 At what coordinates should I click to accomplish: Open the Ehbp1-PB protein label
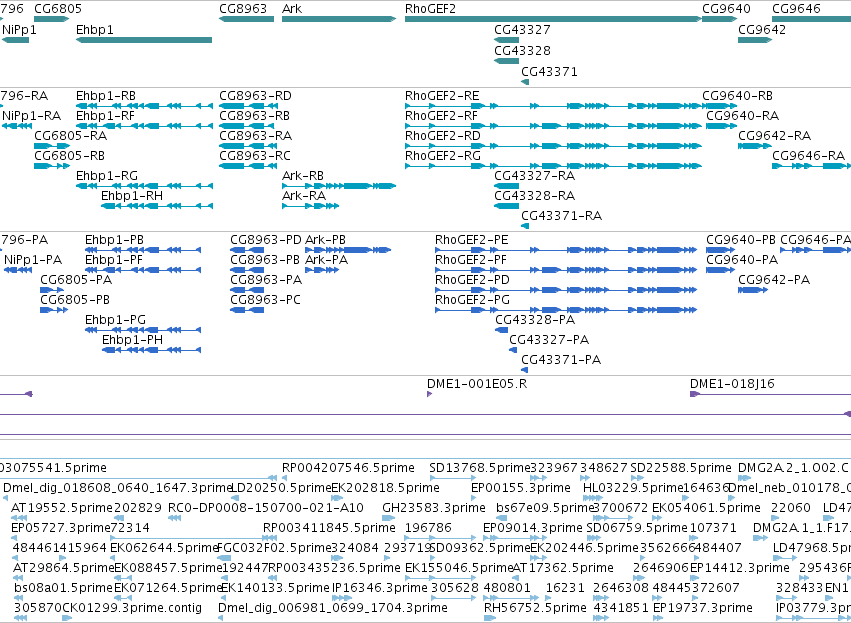pos(115,240)
